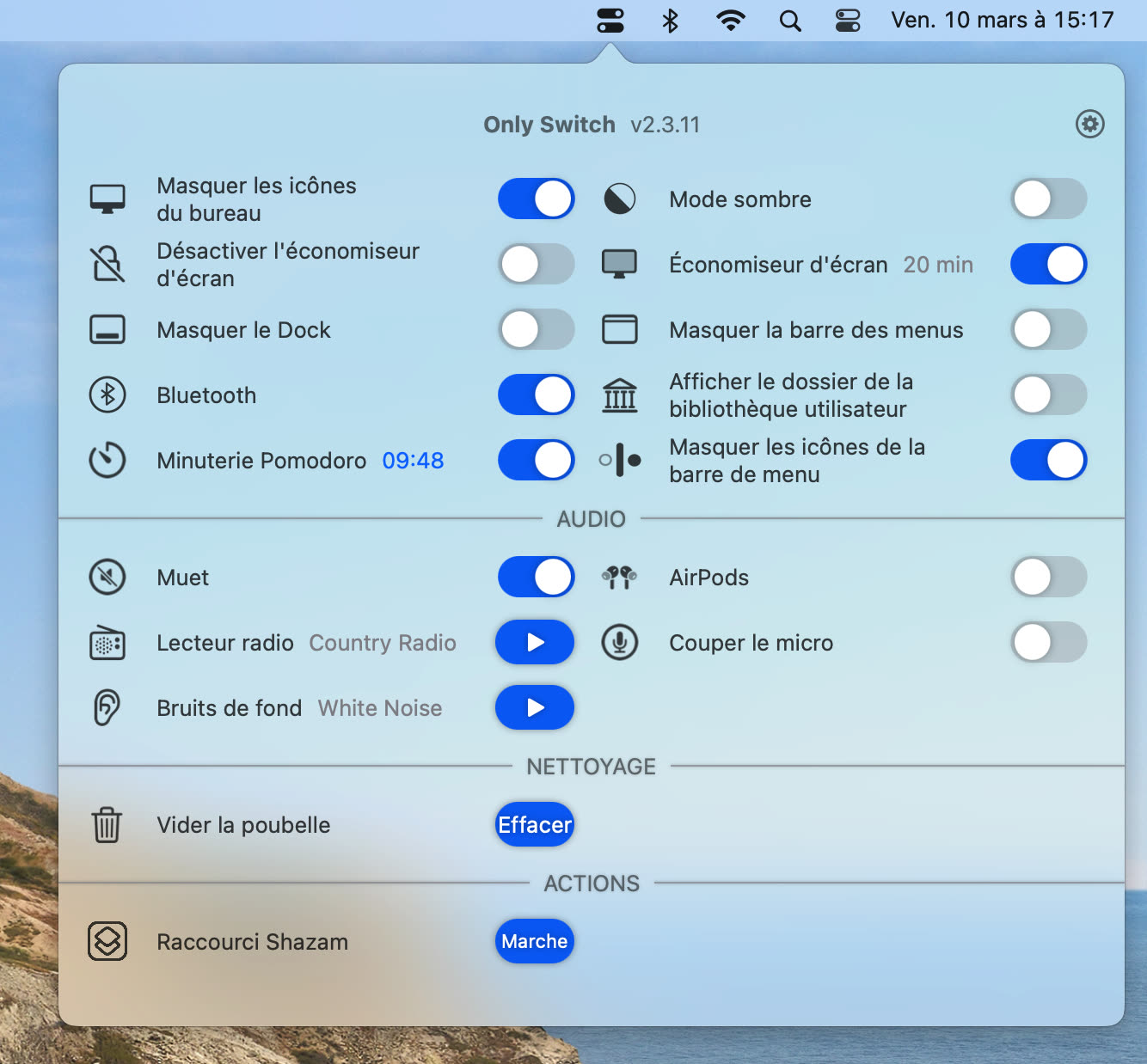1147x1064 pixels.
Task: Click the library building icon
Action: coord(621,394)
